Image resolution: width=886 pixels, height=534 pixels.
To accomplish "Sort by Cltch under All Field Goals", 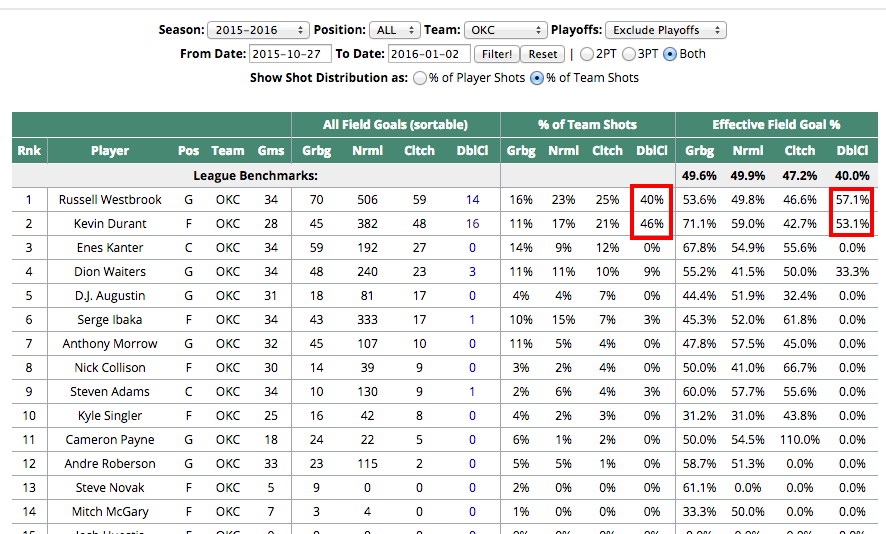I will [x=419, y=151].
